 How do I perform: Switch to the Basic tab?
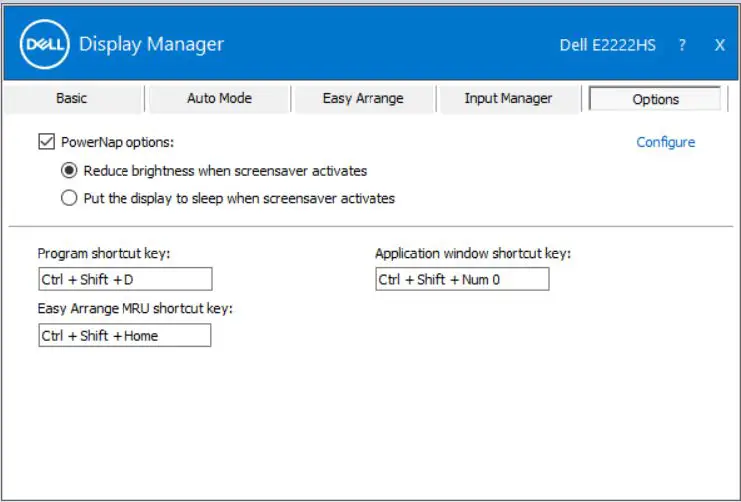coord(71,98)
